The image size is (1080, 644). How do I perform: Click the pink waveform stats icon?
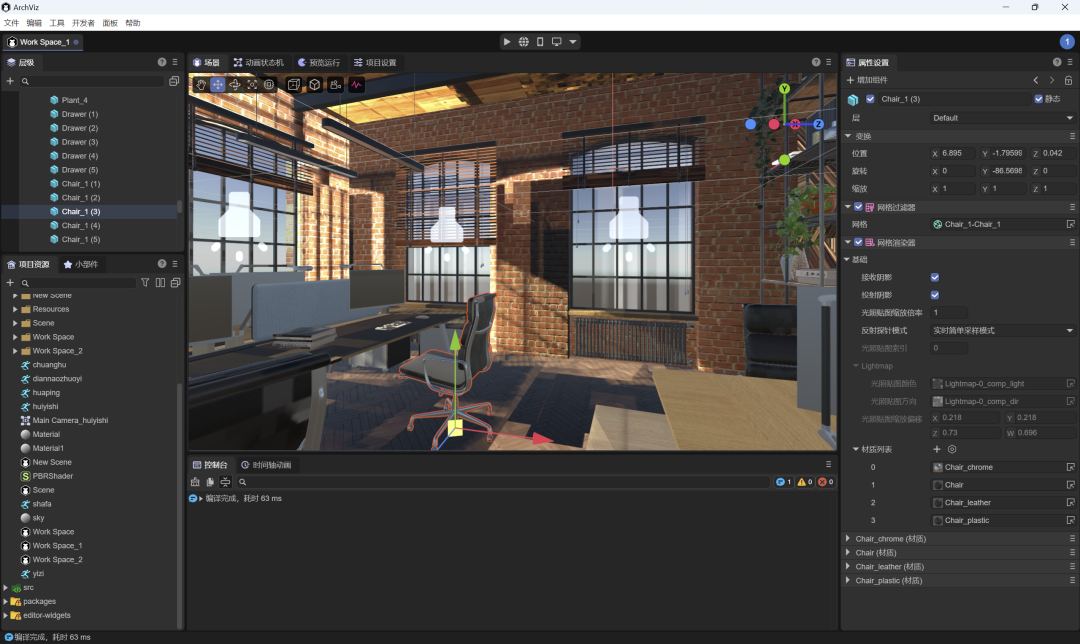(356, 85)
